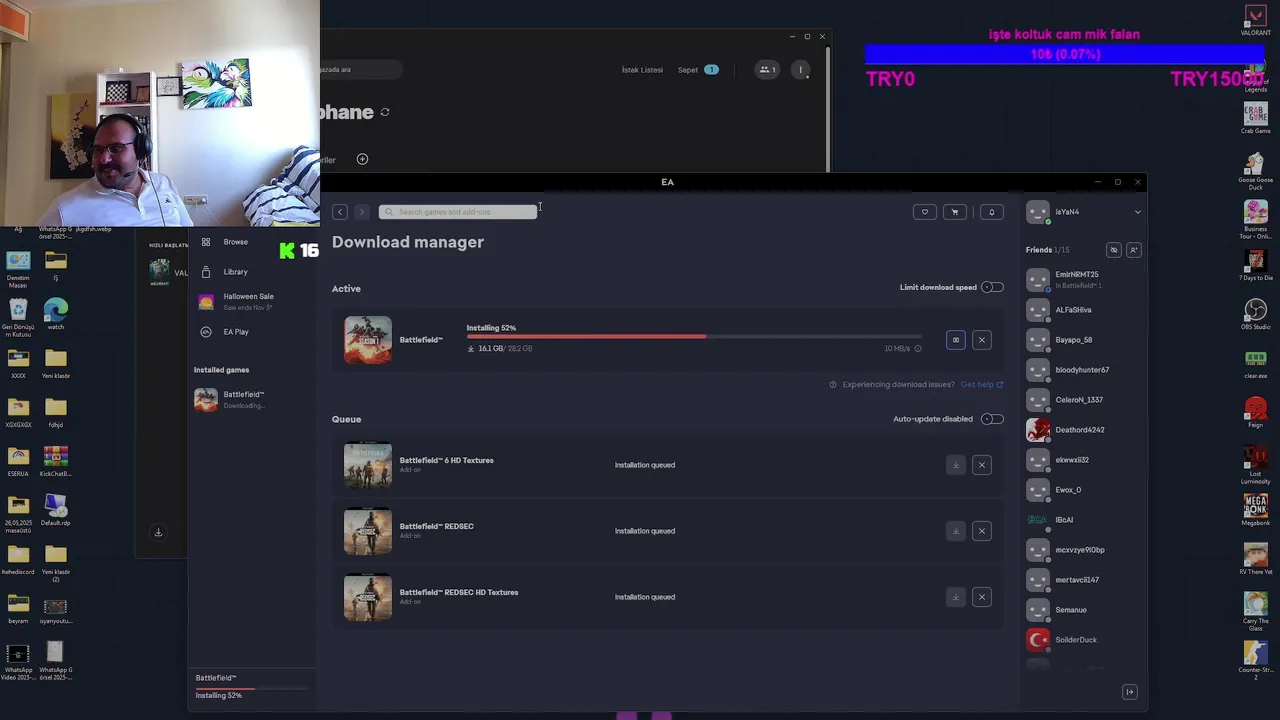Open friends icon in background store window
The image size is (1280, 720).
767,69
